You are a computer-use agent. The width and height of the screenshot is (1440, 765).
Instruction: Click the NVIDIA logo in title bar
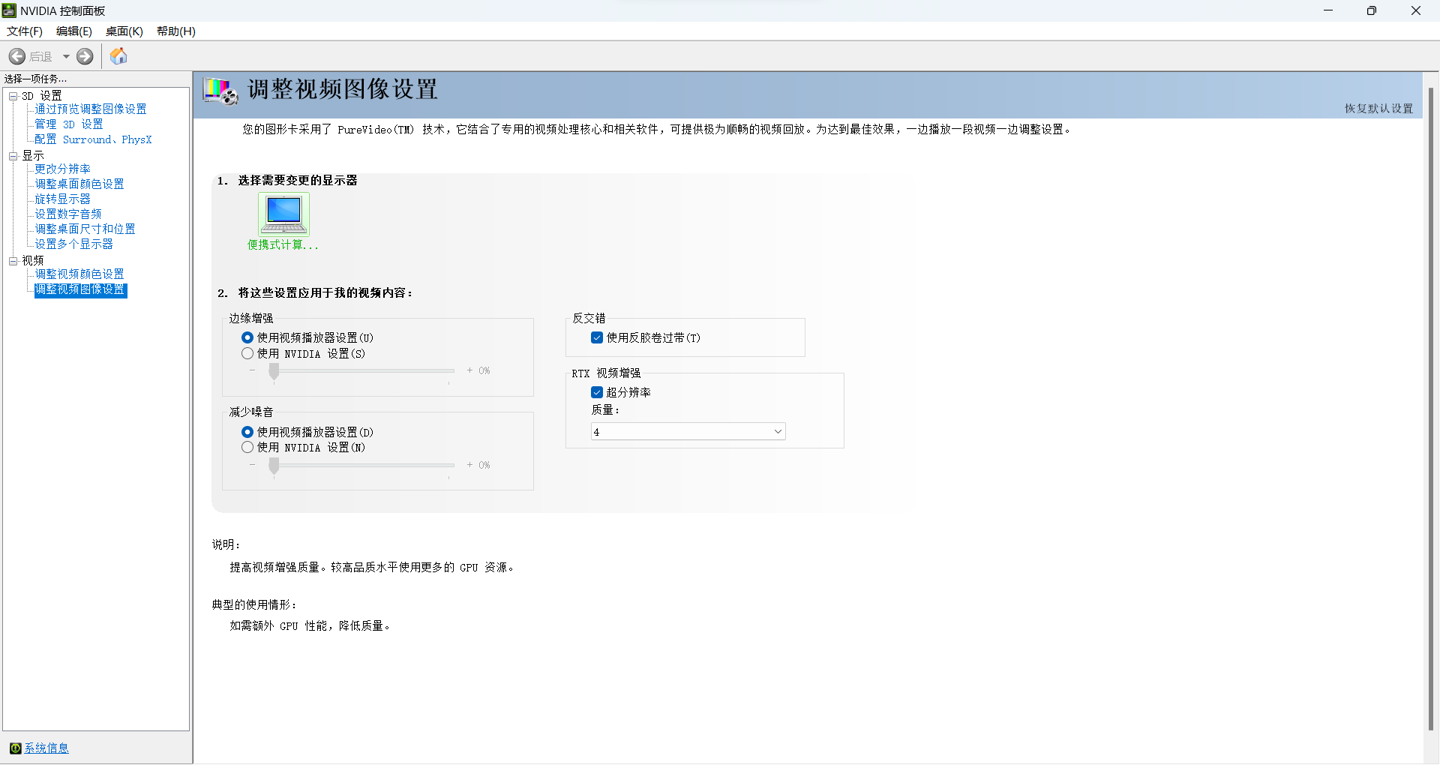point(9,10)
